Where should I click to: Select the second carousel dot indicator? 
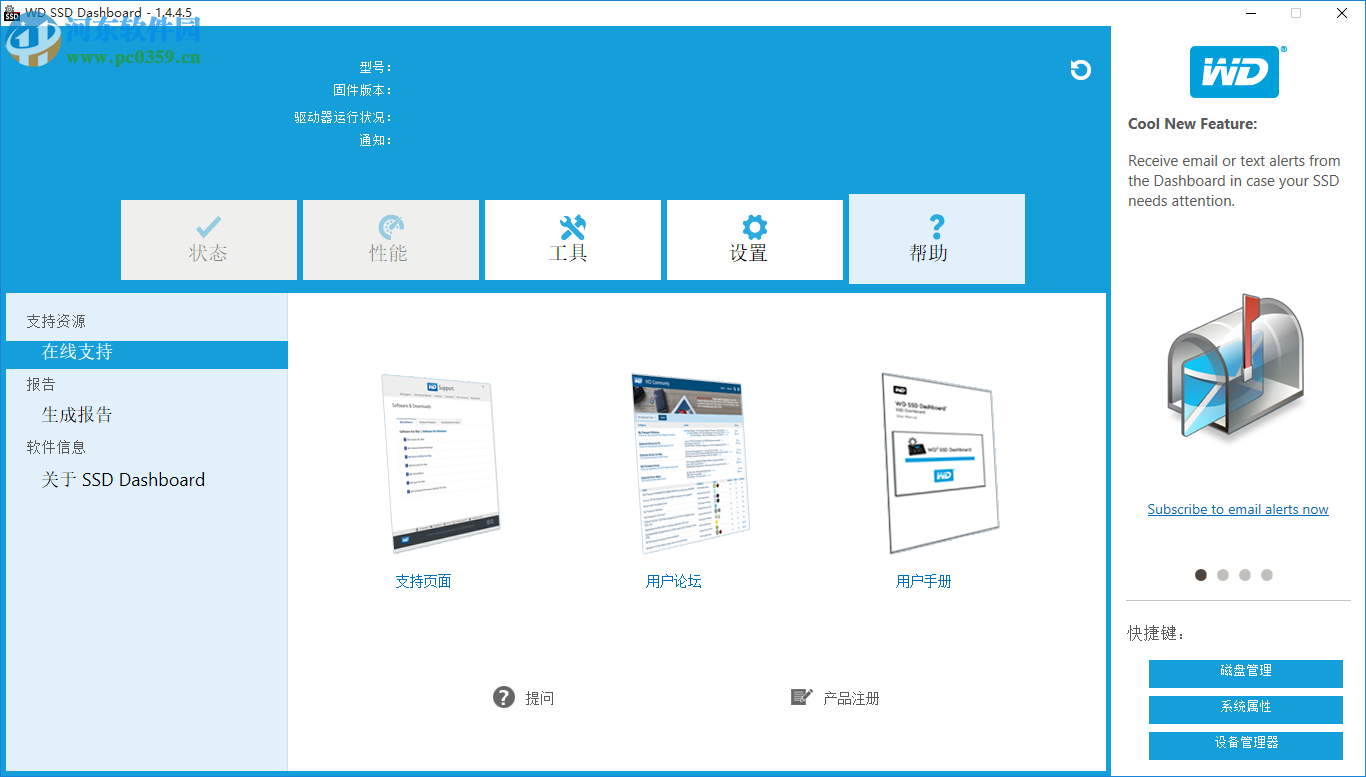(x=1223, y=575)
